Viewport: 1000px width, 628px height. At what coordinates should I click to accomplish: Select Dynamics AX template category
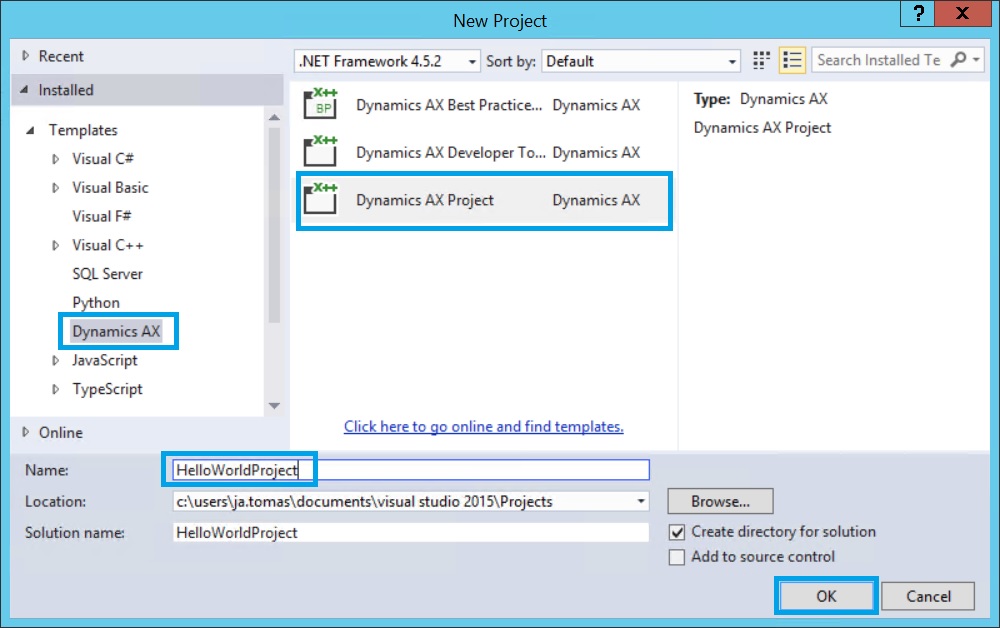(116, 332)
